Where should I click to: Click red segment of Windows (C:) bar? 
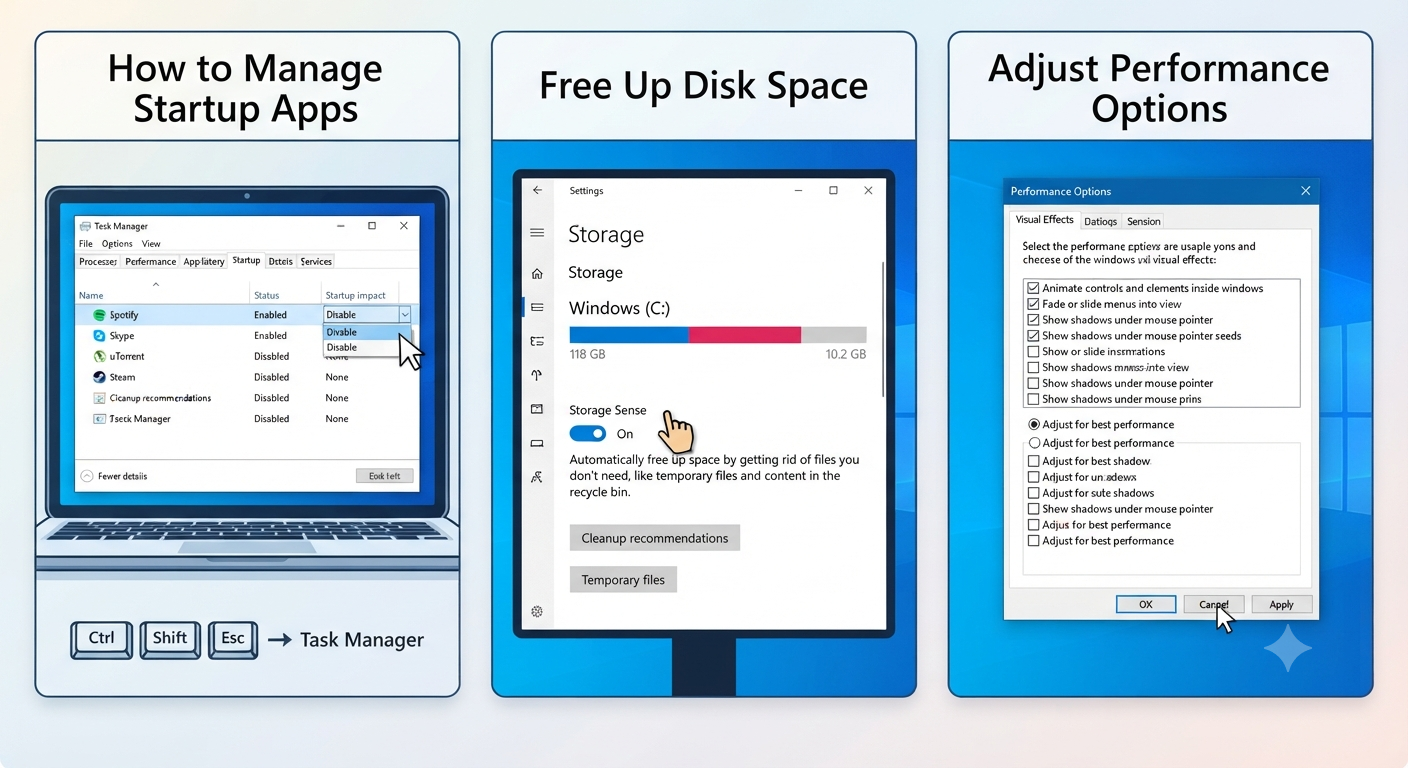click(745, 335)
